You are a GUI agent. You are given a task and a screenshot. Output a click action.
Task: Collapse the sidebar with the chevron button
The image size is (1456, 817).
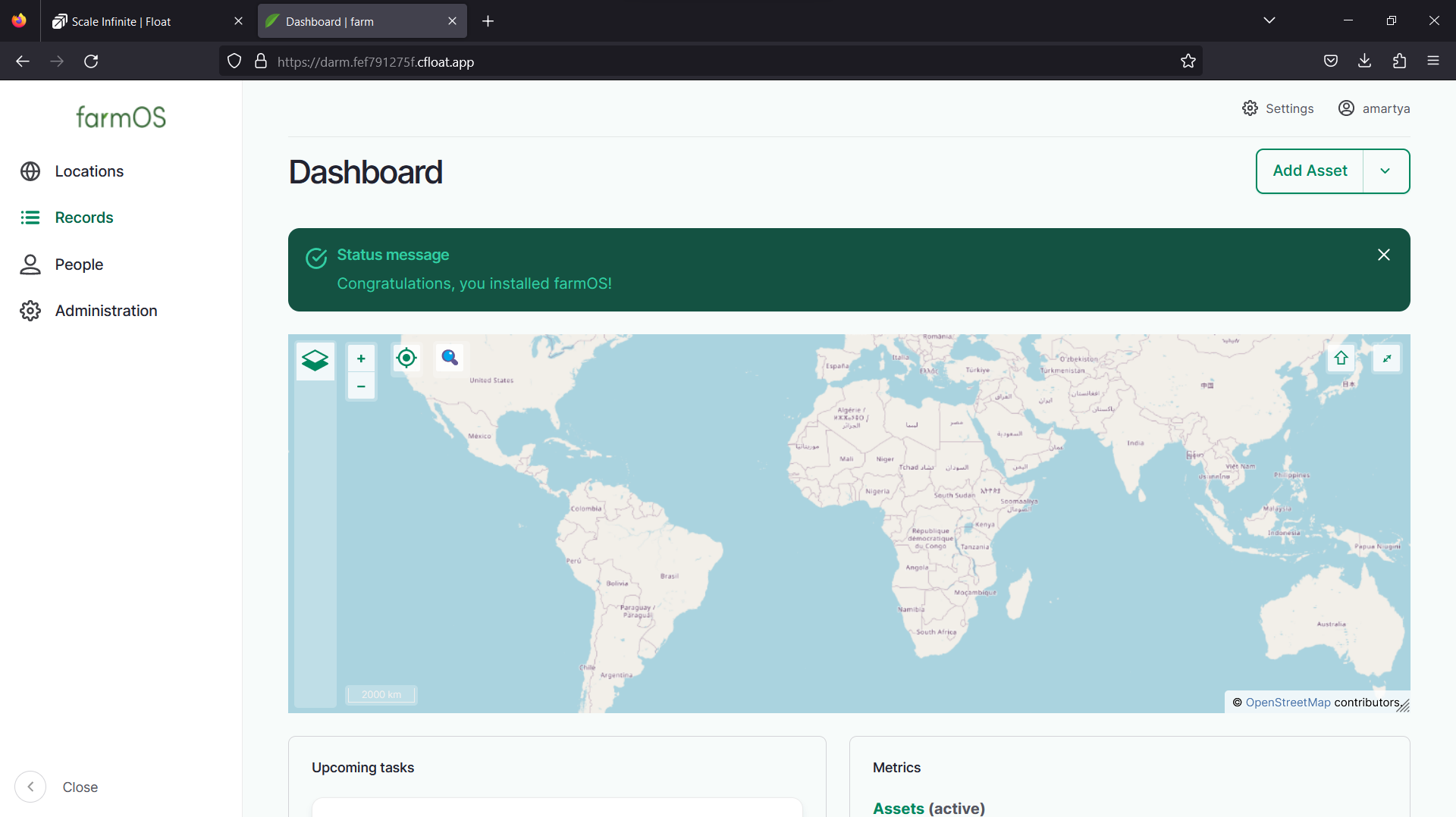coord(30,787)
